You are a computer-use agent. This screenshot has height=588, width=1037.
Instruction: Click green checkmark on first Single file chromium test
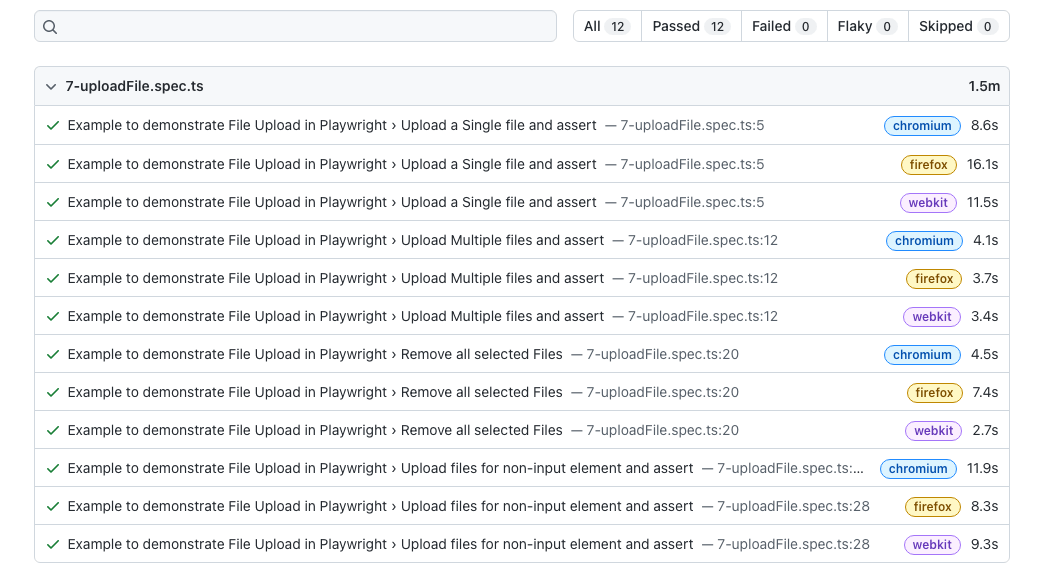tap(52, 125)
